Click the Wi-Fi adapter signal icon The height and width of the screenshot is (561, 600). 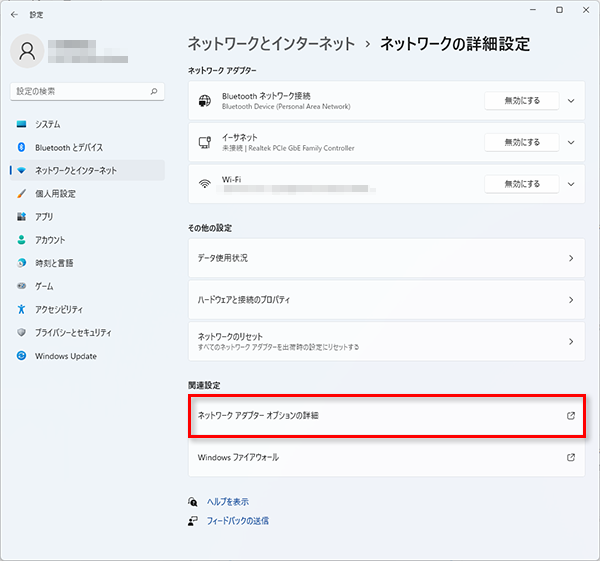pos(205,184)
